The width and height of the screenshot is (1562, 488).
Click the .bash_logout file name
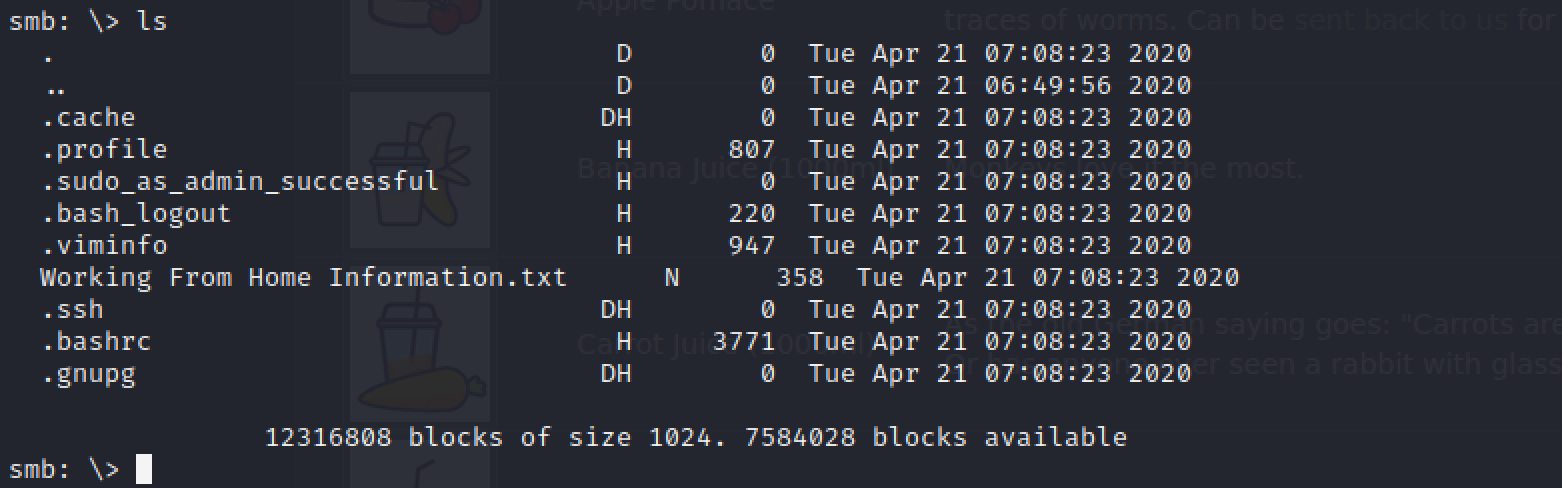pyautogui.click(x=136, y=213)
